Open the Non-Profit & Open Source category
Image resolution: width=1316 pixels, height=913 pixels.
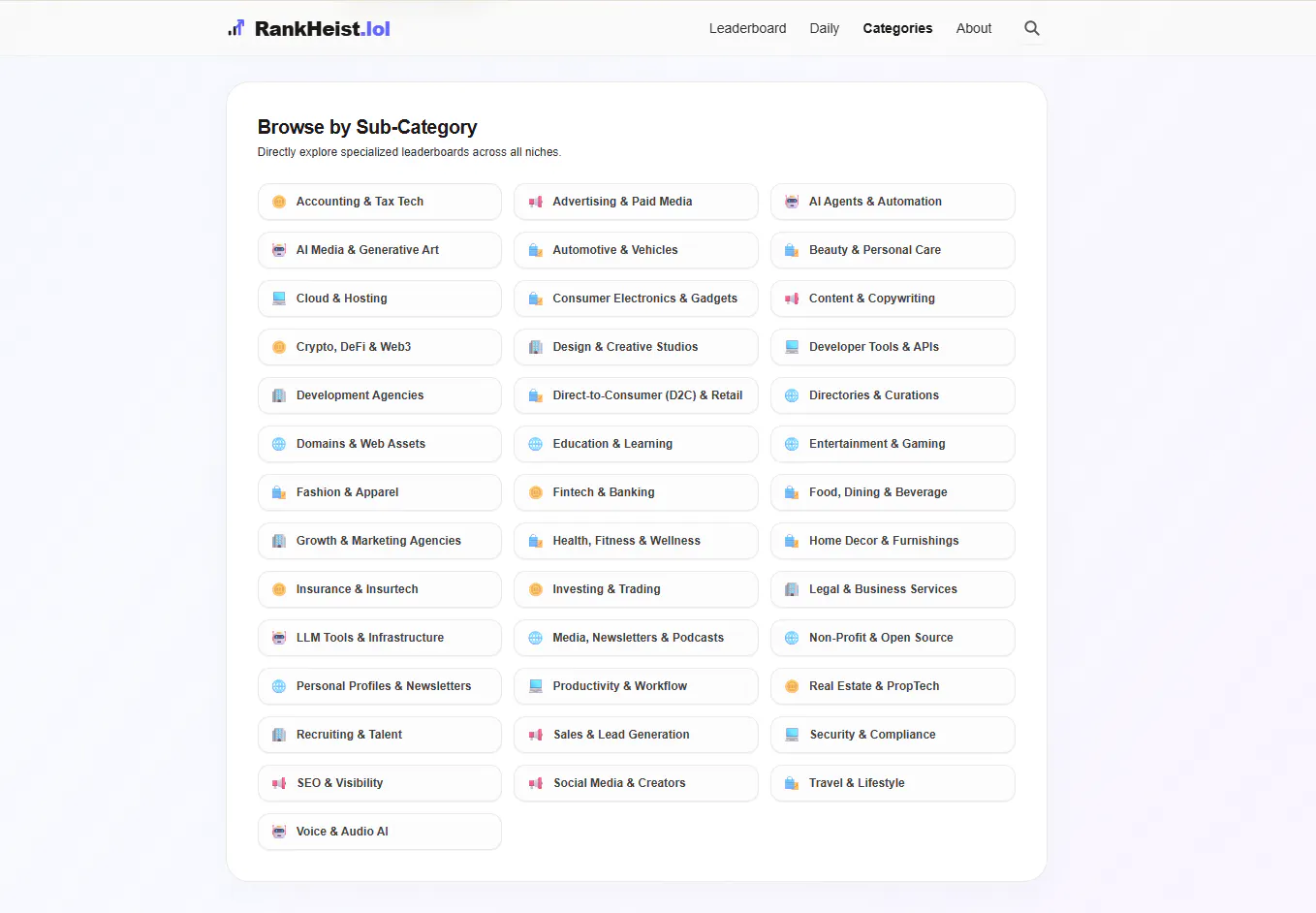tap(893, 638)
